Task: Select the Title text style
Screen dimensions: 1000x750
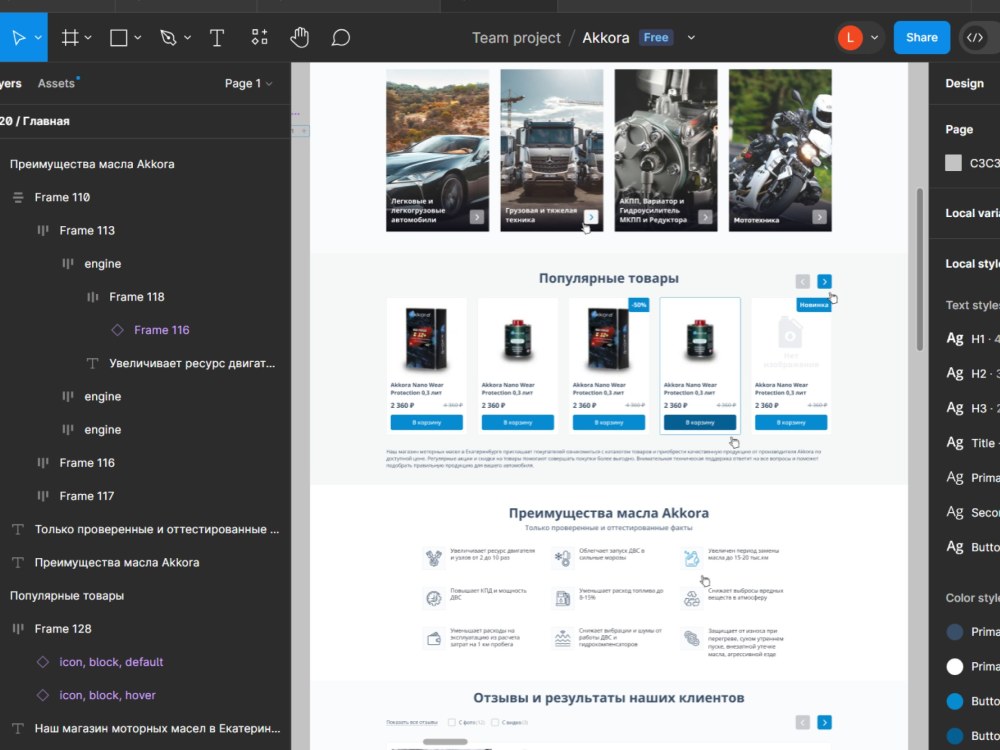Action: [973, 443]
